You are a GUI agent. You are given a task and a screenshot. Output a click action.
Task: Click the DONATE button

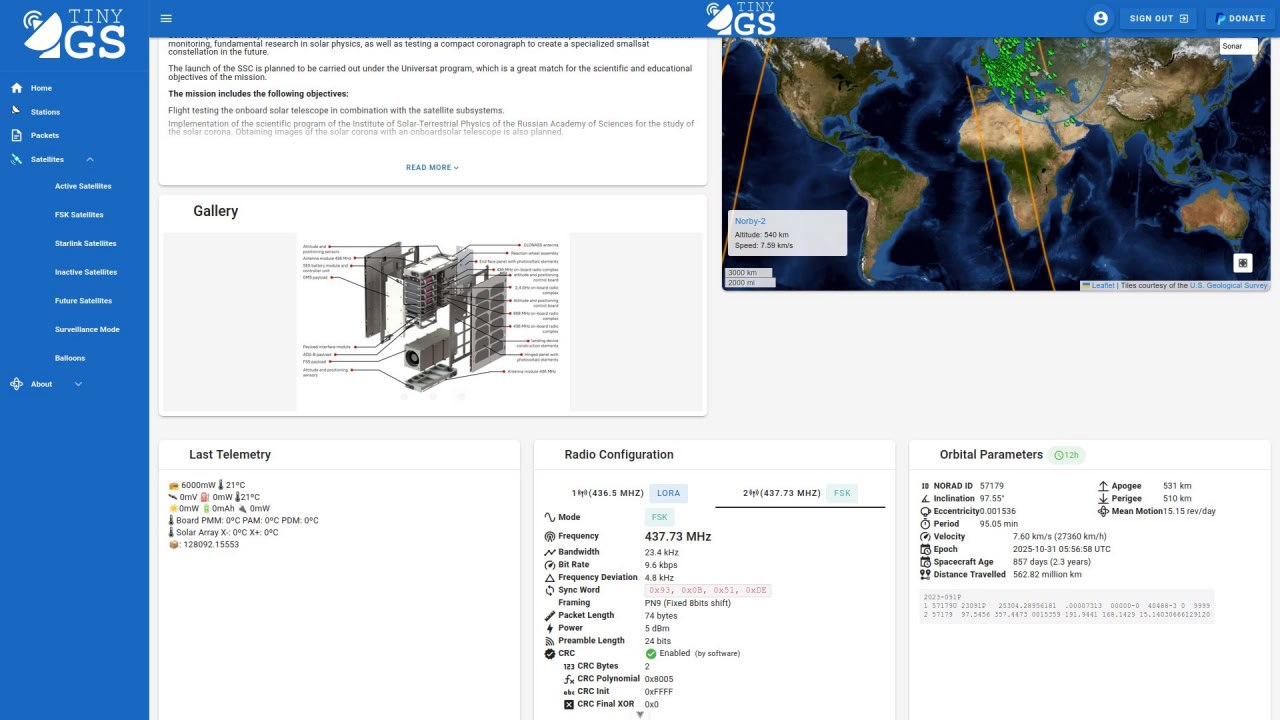click(1241, 18)
